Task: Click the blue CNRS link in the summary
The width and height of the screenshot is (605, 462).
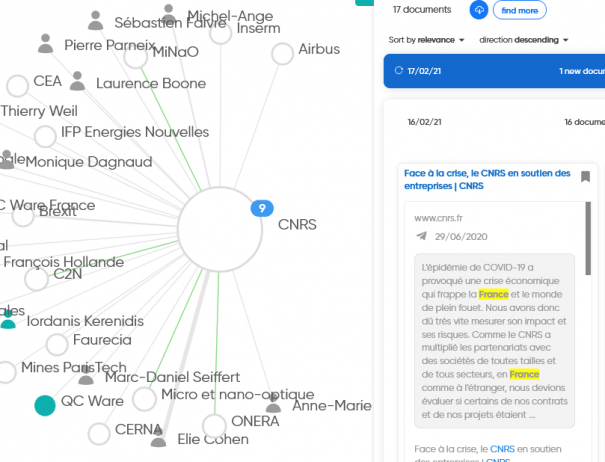Action: coord(502,449)
